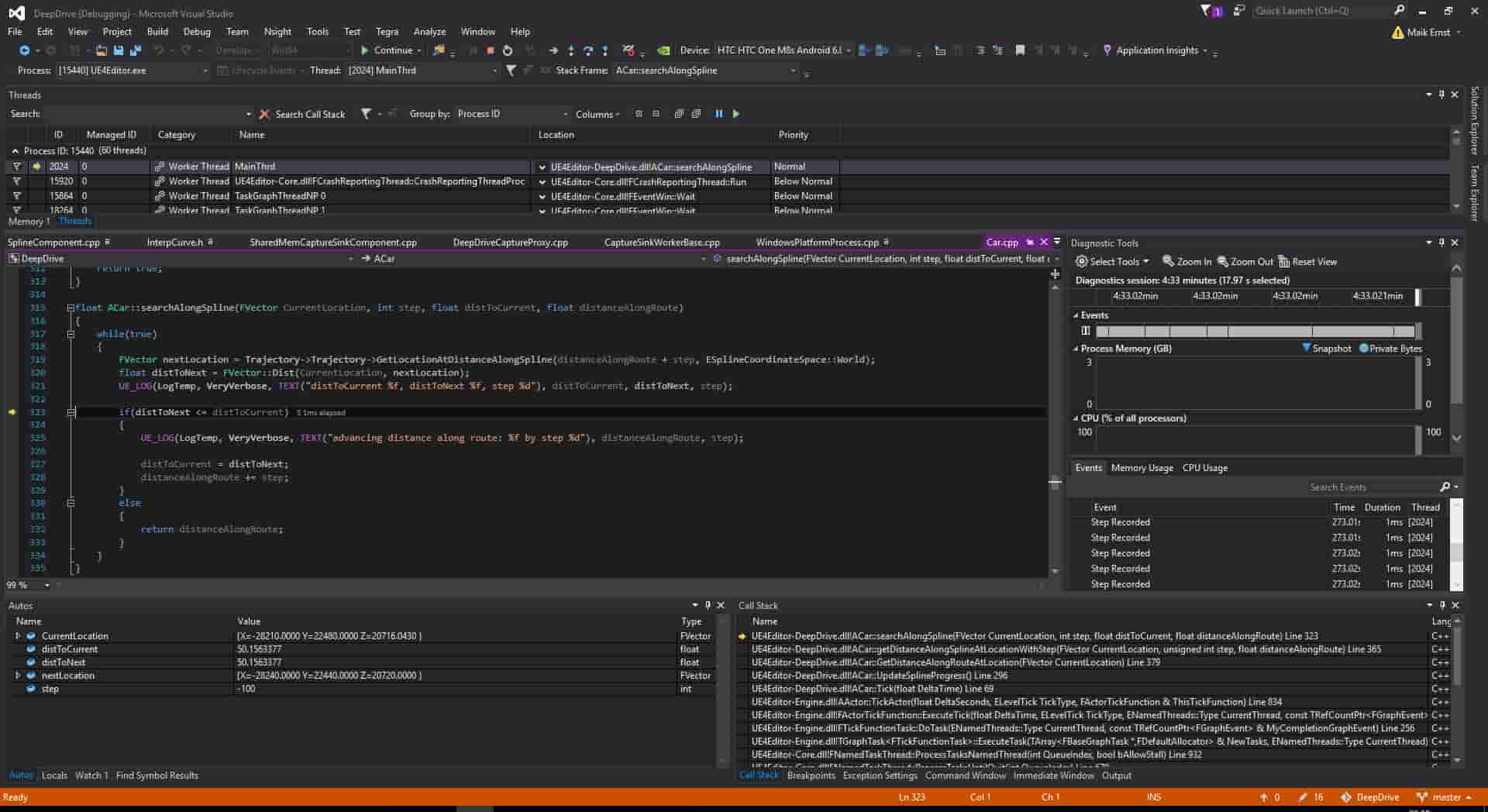Viewport: 1488px width, 812px height.
Task: Toggle the Private Bytes legend in Process Memory
Action: [1391, 349]
